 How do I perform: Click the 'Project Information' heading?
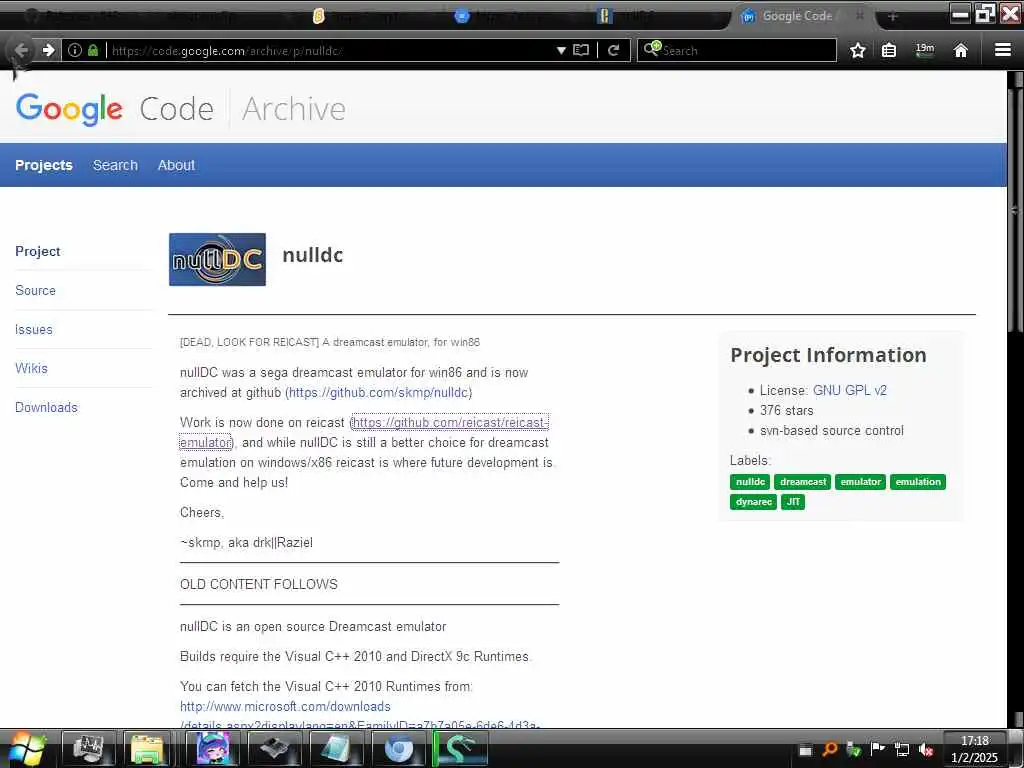tap(828, 355)
